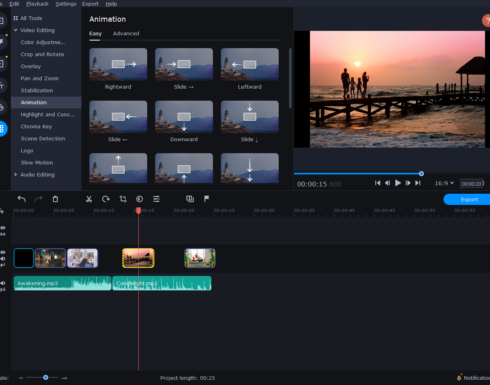Choose the Downward animation preset
Image resolution: width=490 pixels, height=385 pixels.
click(x=184, y=117)
